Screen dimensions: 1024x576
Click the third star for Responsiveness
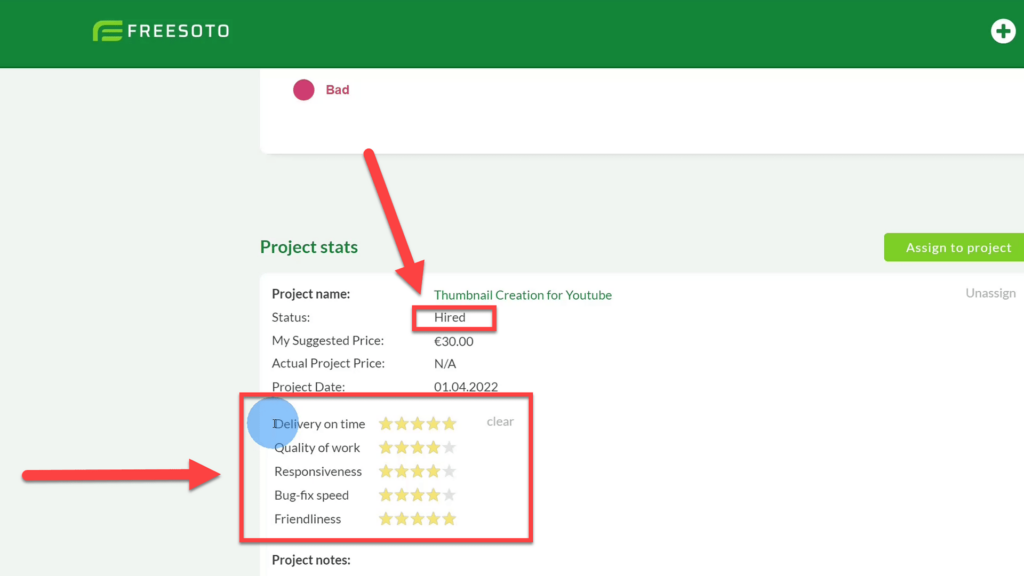pos(417,471)
